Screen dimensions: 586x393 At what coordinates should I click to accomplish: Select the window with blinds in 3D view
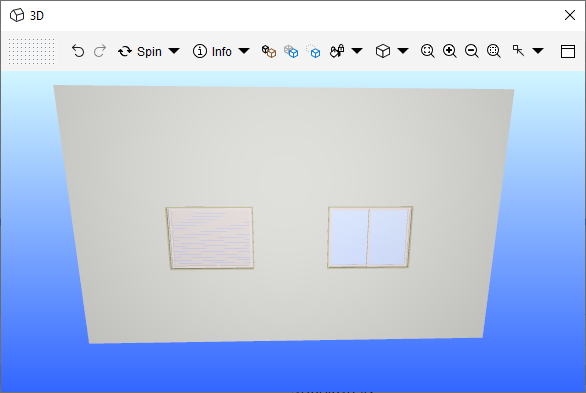pos(210,238)
